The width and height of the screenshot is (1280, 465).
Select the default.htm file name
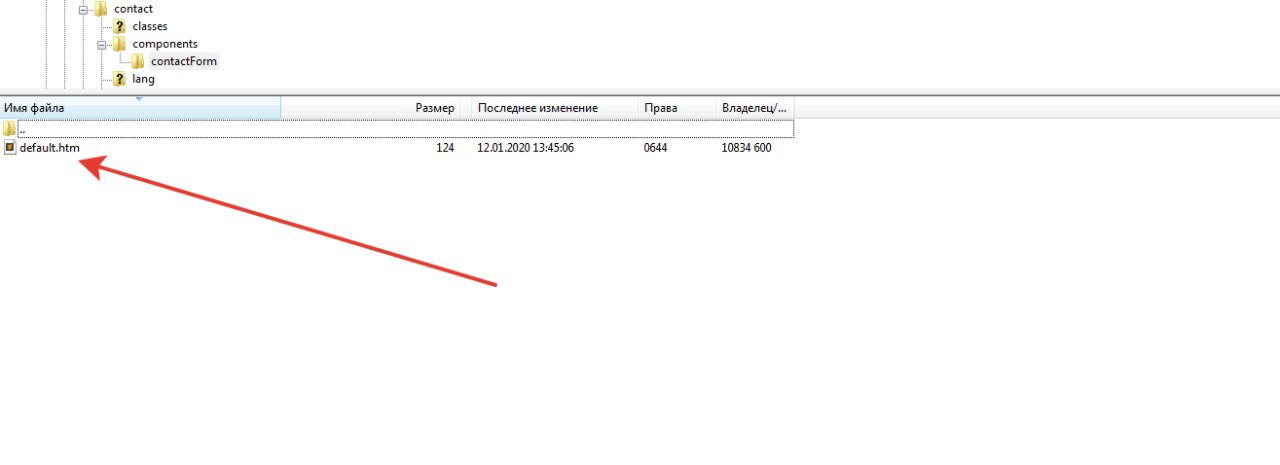coord(50,148)
